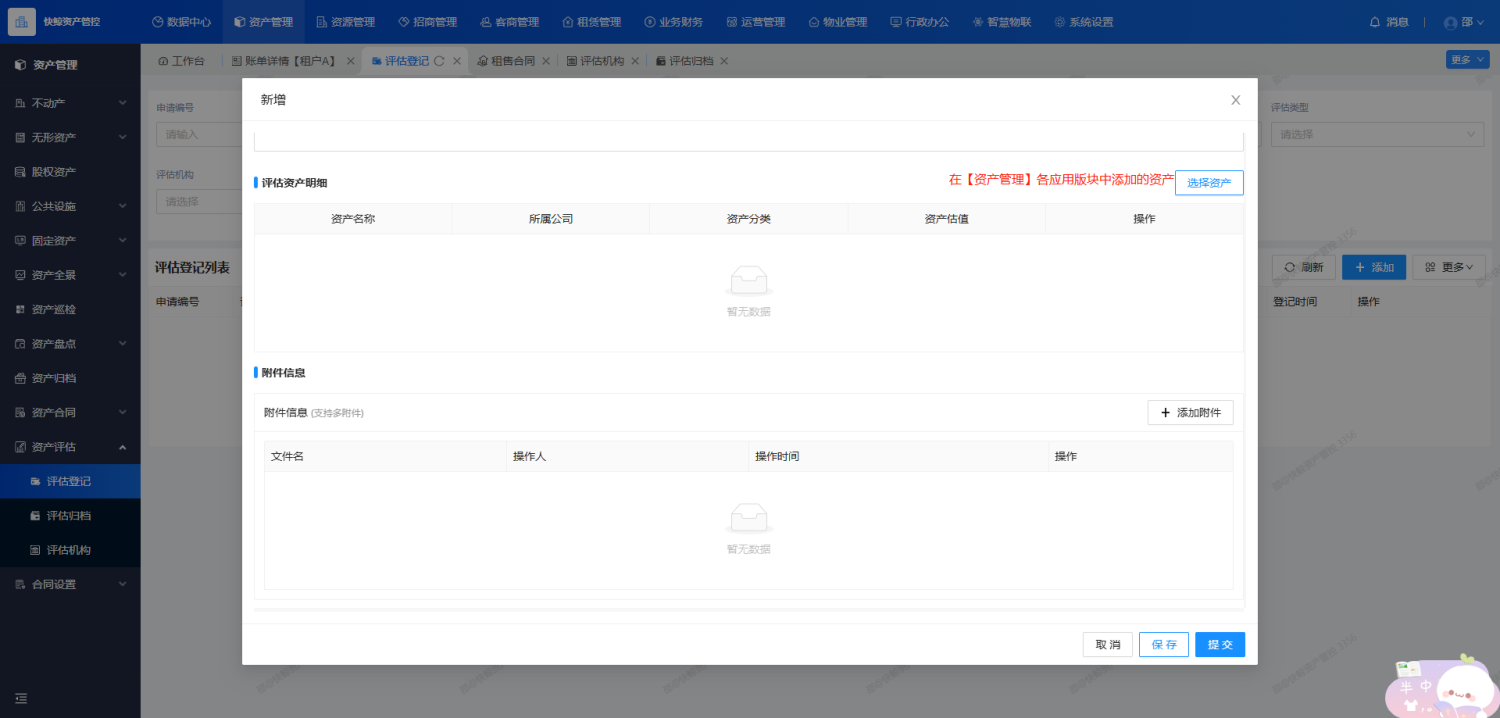1500x718 pixels.
Task: Open the 招商管理 top menu
Action: coord(427,22)
